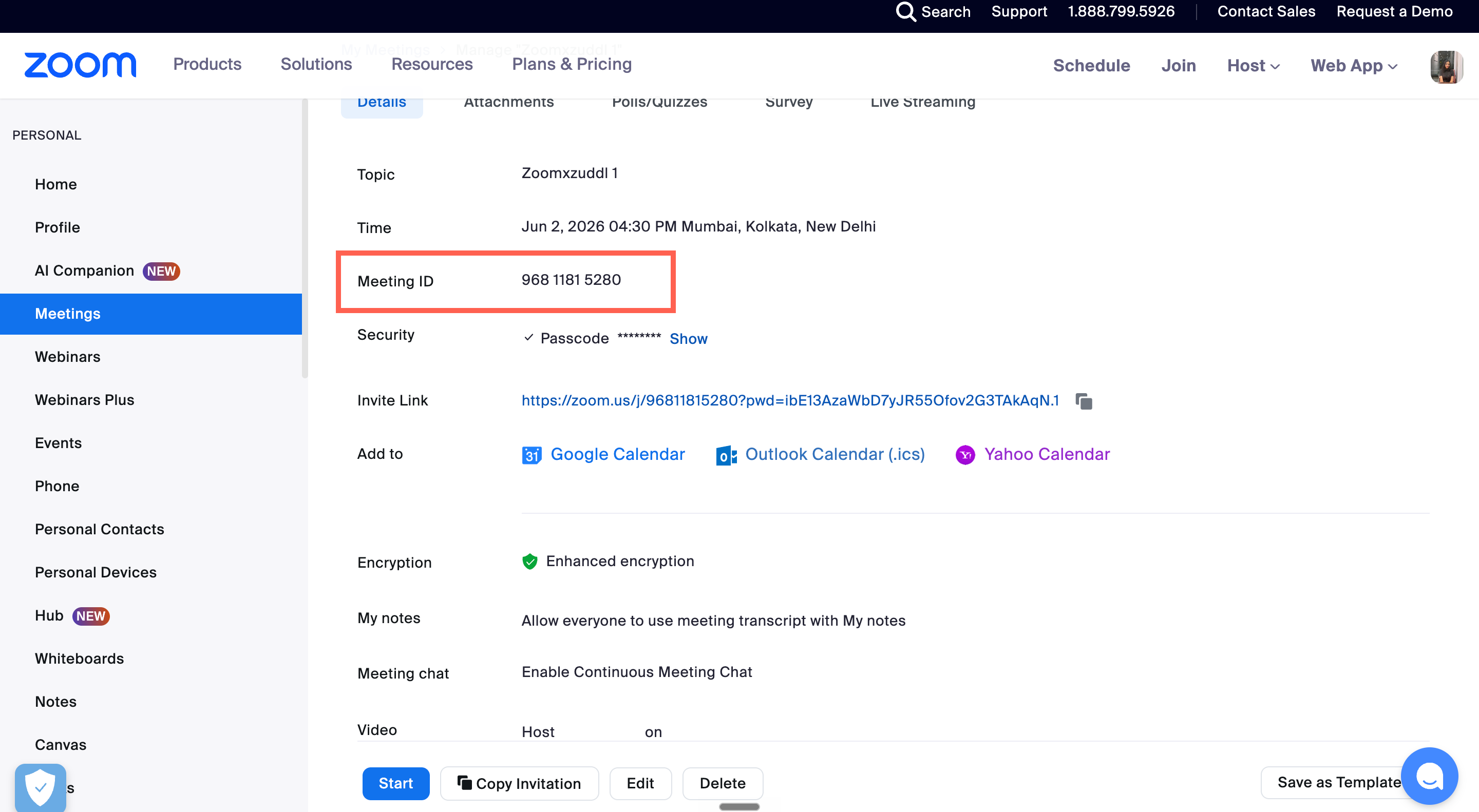Click the sidebar vertical scrollbar

[305, 239]
